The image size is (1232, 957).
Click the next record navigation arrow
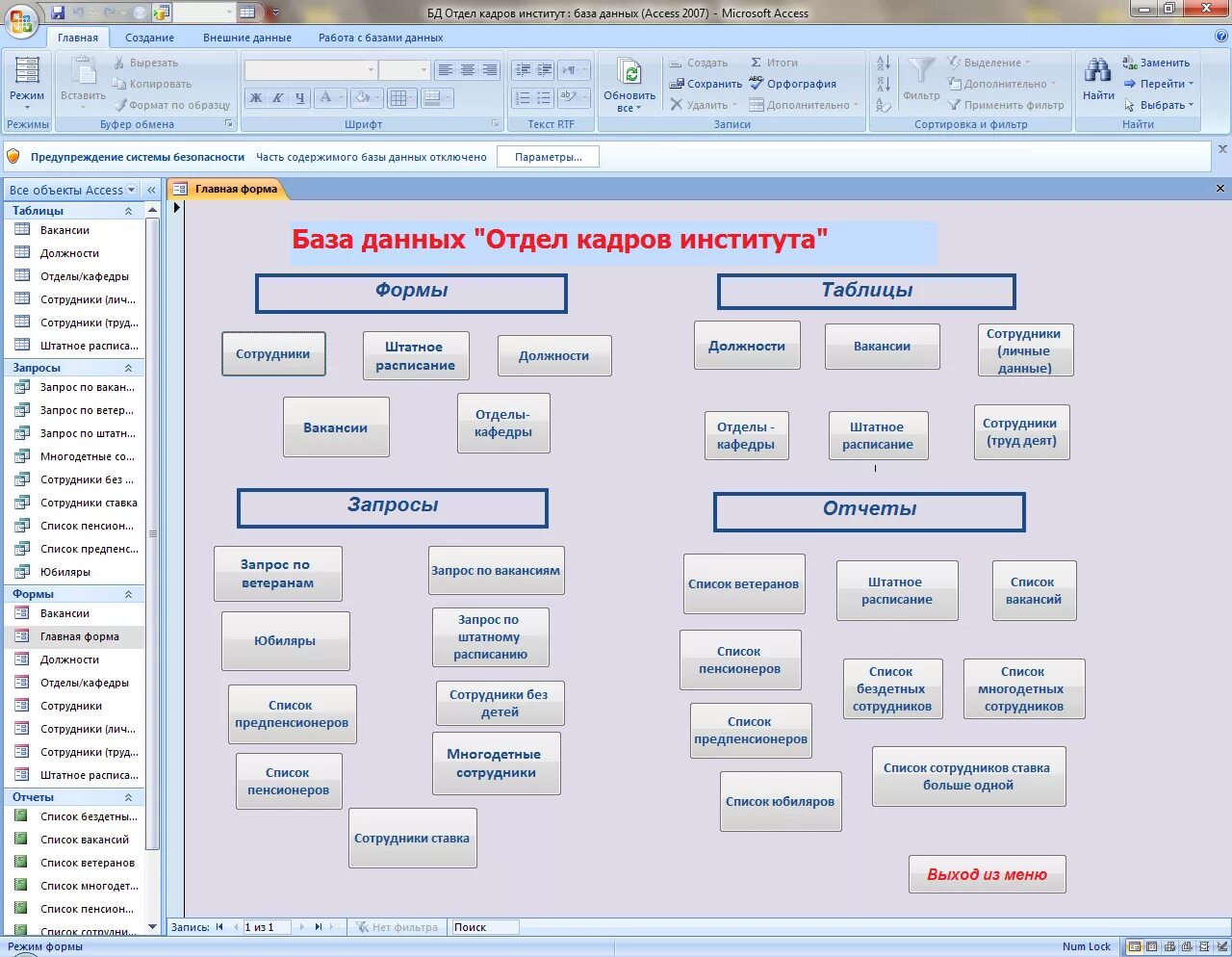[302, 927]
